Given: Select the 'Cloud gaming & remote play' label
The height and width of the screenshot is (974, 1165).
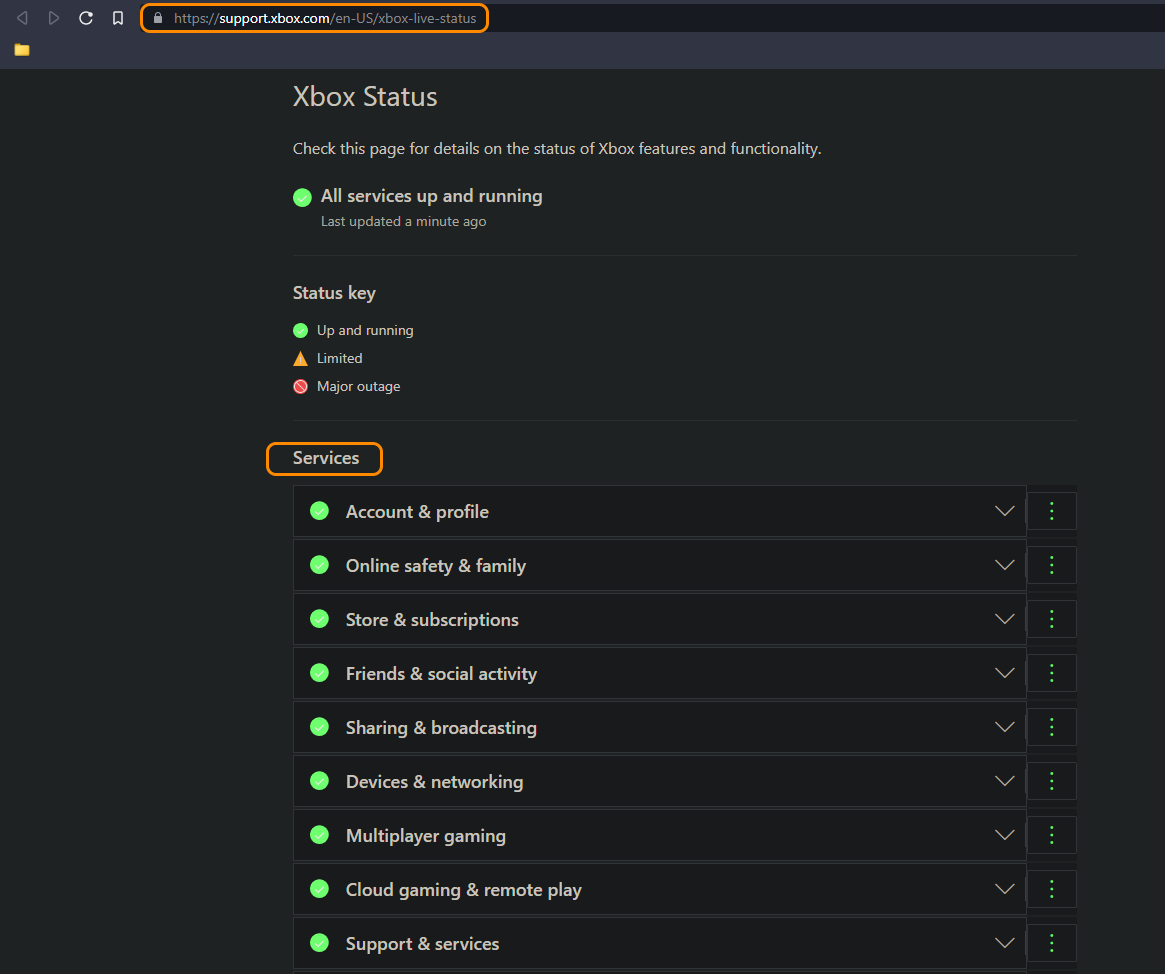Looking at the screenshot, I should point(464,890).
